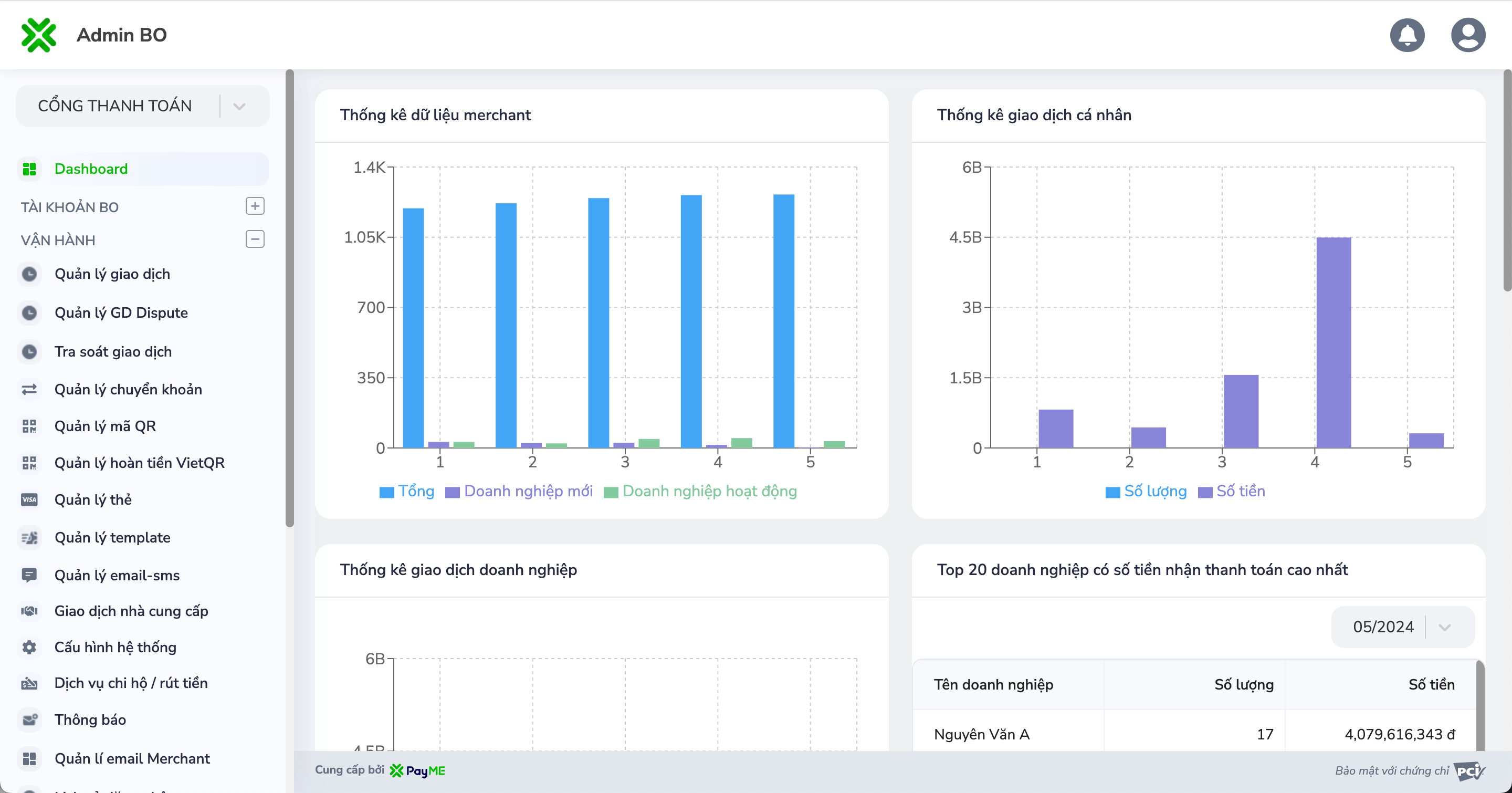
Task: Click Doanh nghiệp hoạt động green legend swatch
Action: pyautogui.click(x=611, y=492)
